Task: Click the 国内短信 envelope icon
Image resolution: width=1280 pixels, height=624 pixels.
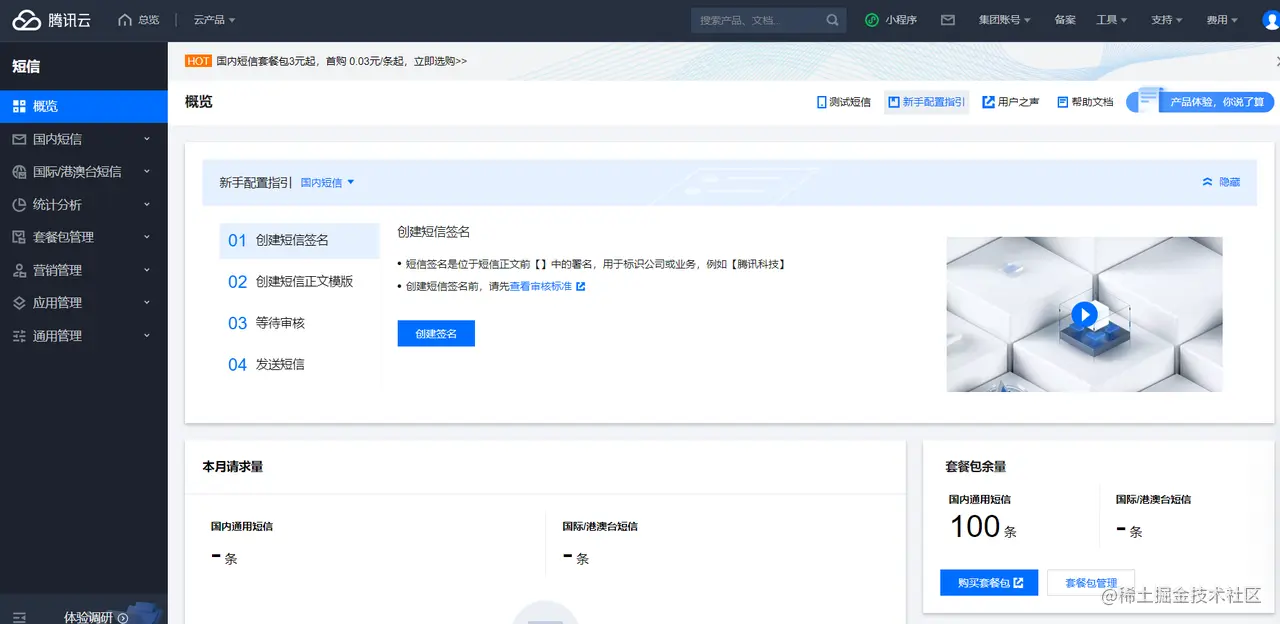Action: (19, 139)
